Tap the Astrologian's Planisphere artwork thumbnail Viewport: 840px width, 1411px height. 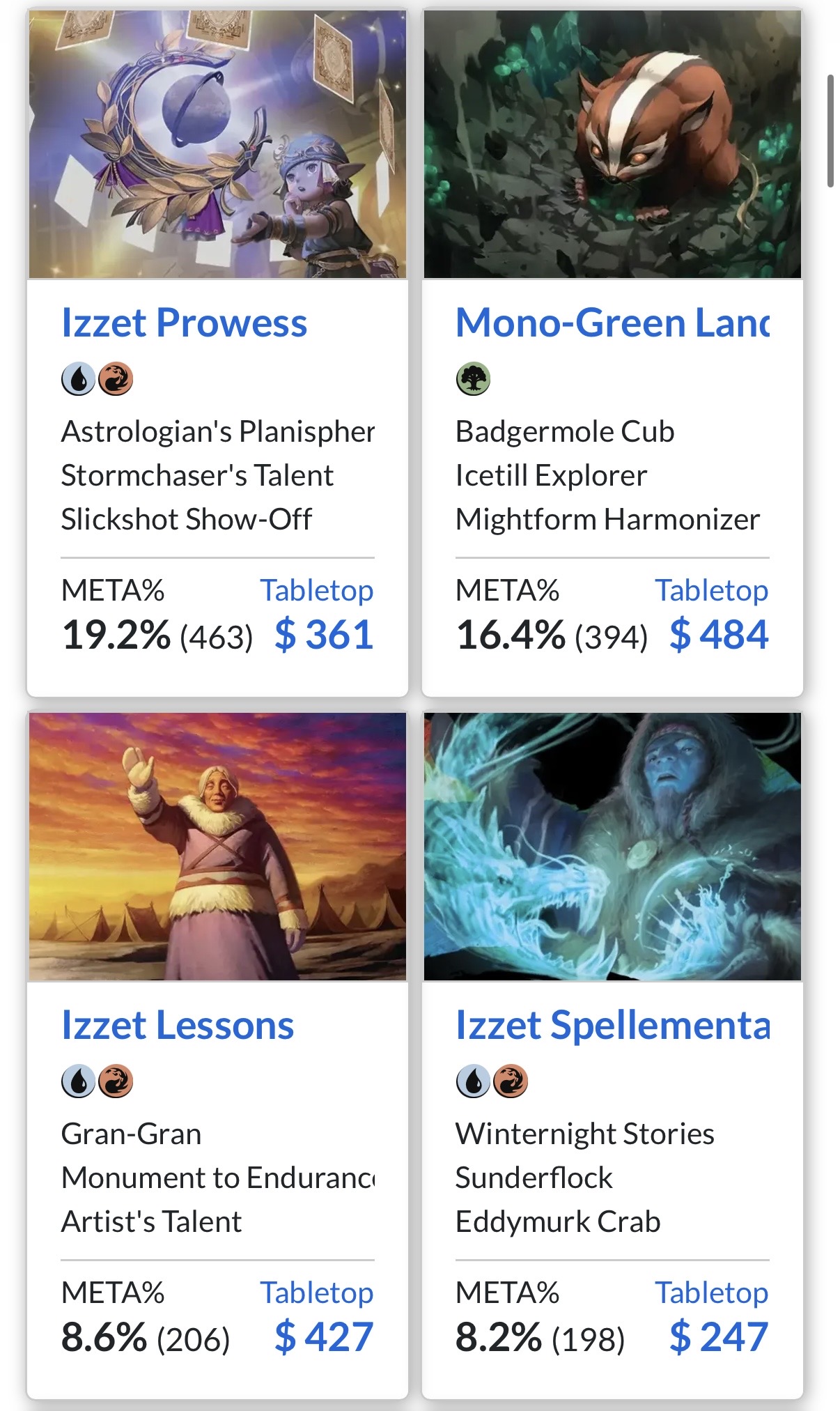[217, 144]
